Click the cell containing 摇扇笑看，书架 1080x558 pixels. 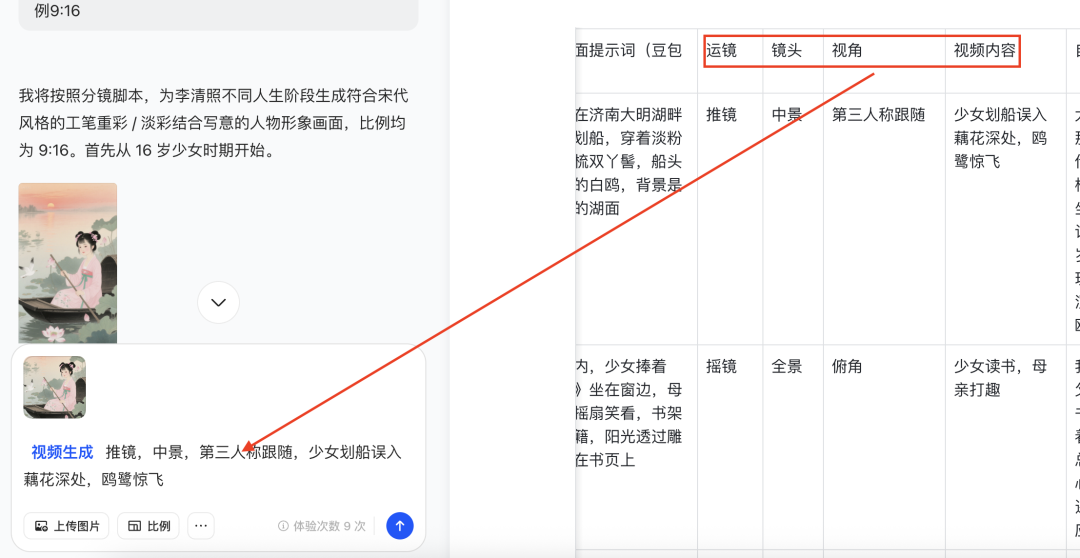click(637, 447)
